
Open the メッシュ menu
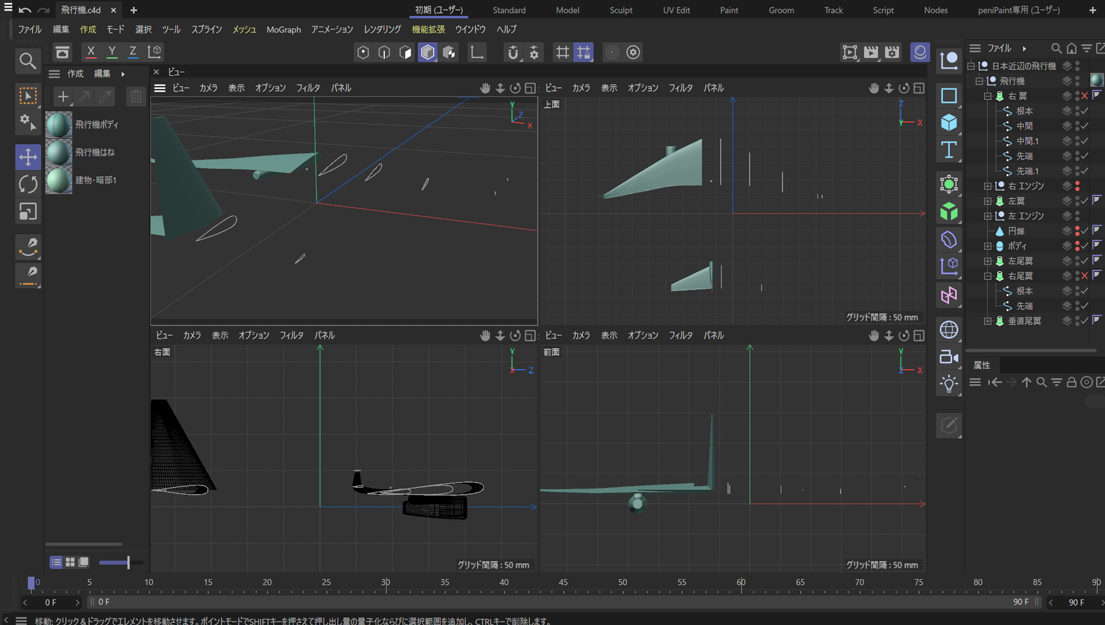point(244,30)
